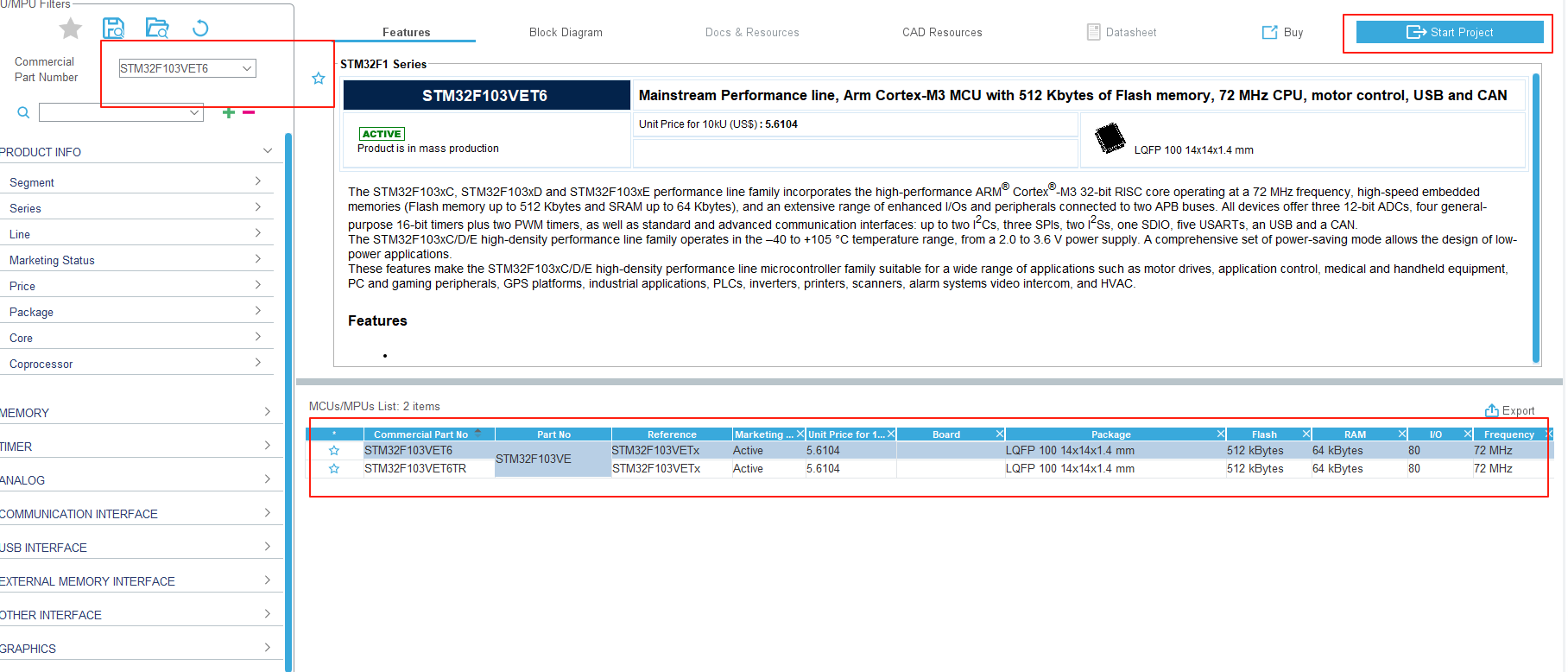Expand the Coprocessor filter
Screen dimensions: 1568x672
(x=258, y=363)
